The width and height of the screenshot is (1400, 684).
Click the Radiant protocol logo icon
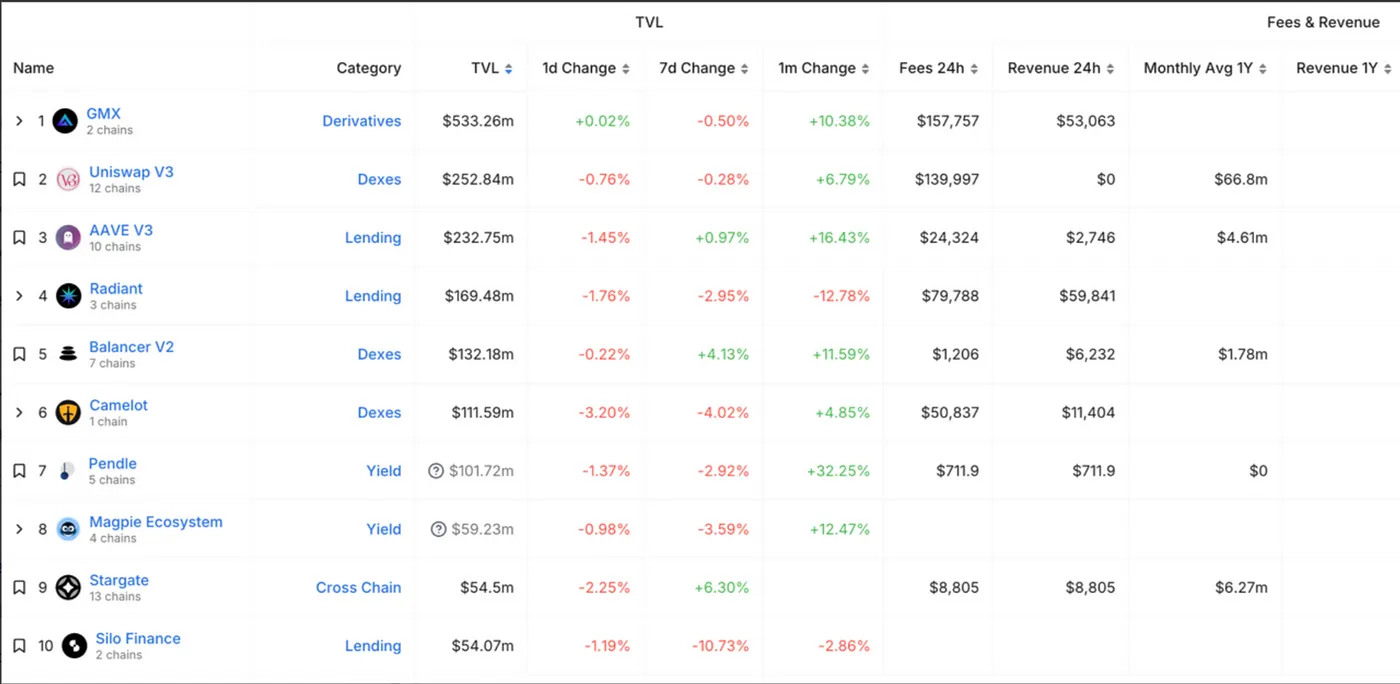click(x=68, y=296)
